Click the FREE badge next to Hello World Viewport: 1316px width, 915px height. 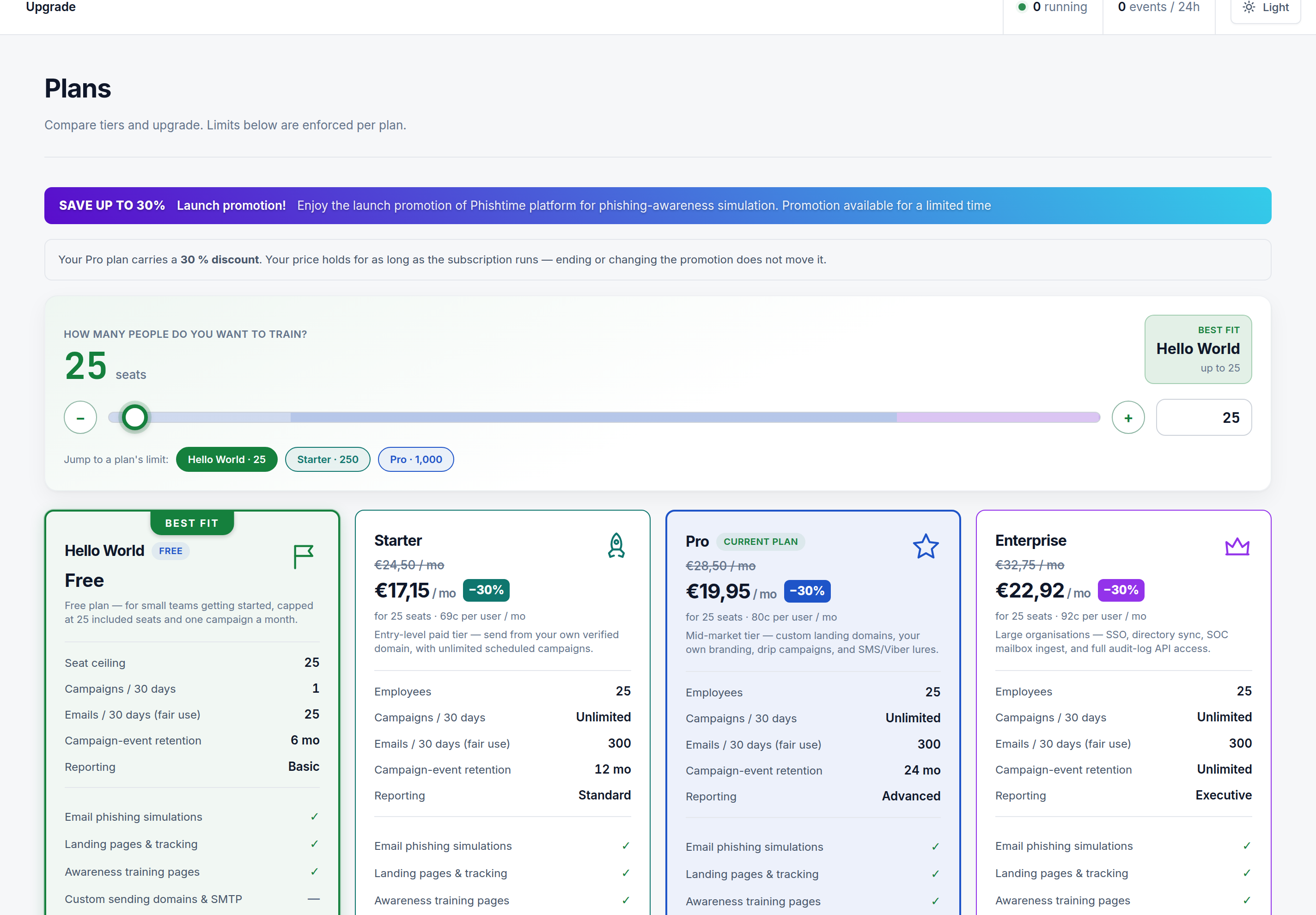tap(171, 551)
